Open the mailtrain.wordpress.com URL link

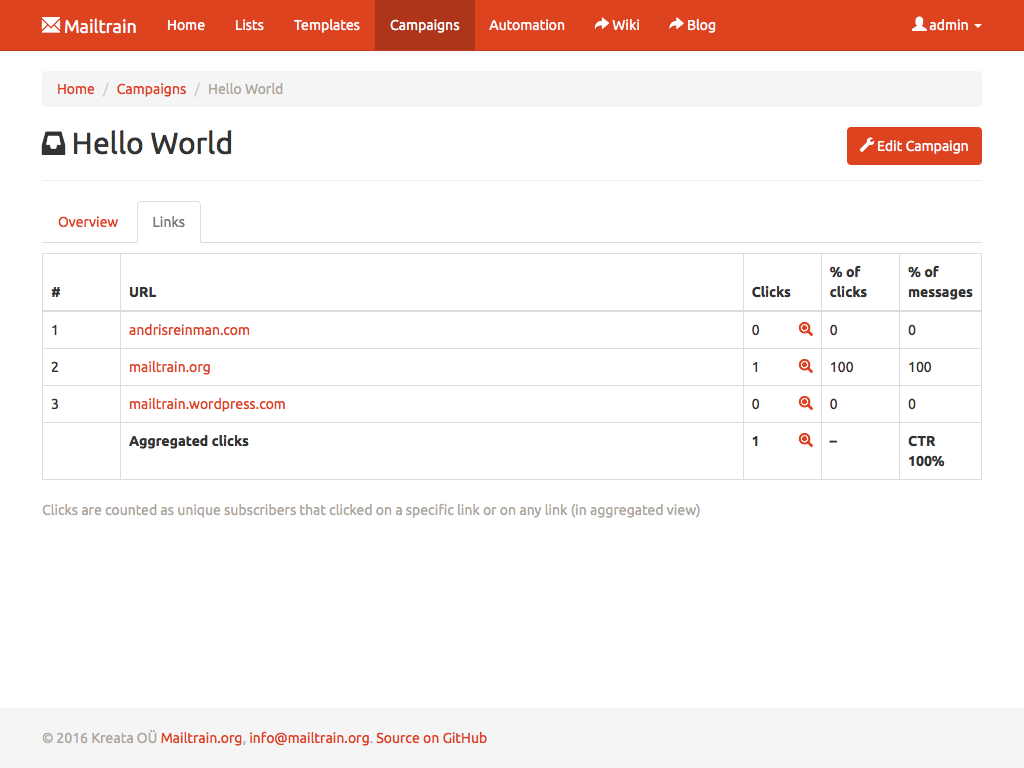click(x=207, y=404)
